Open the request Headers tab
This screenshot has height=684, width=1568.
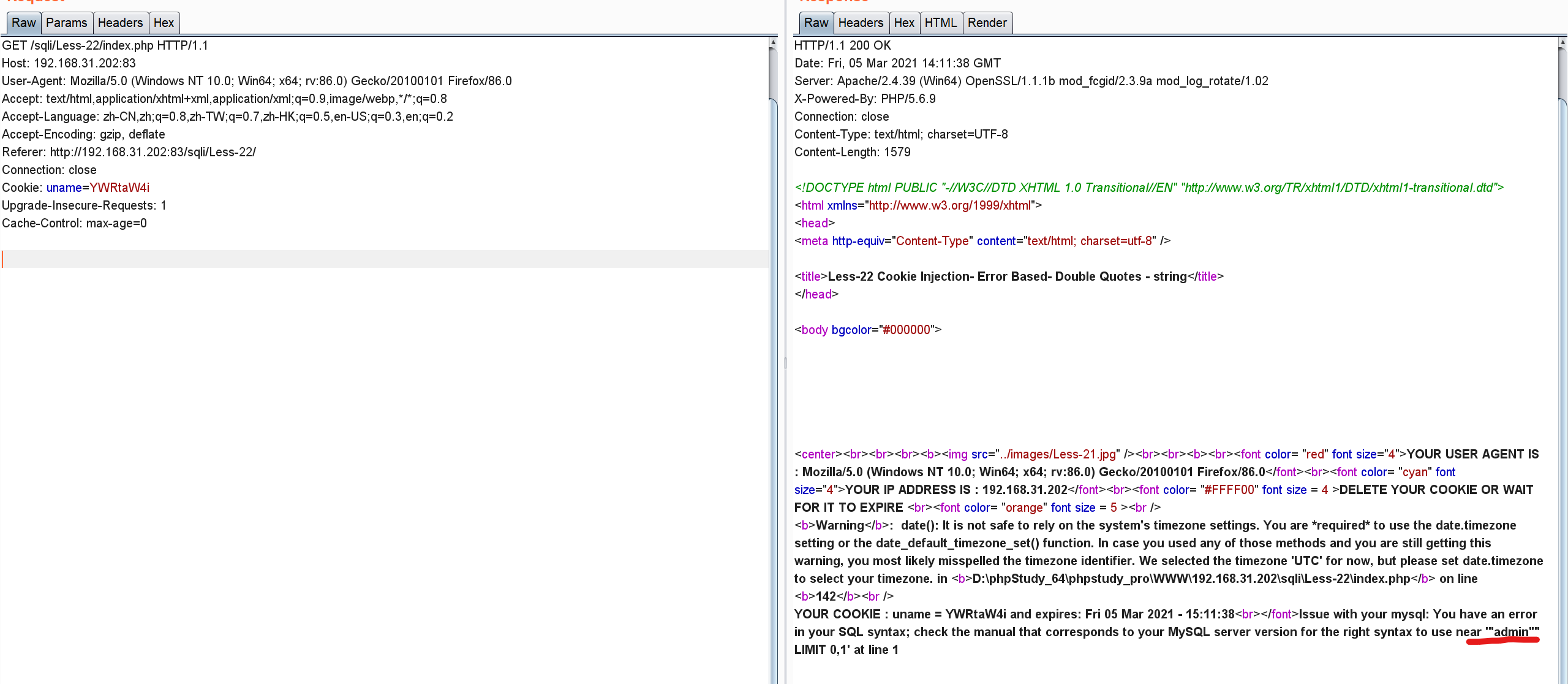click(120, 23)
